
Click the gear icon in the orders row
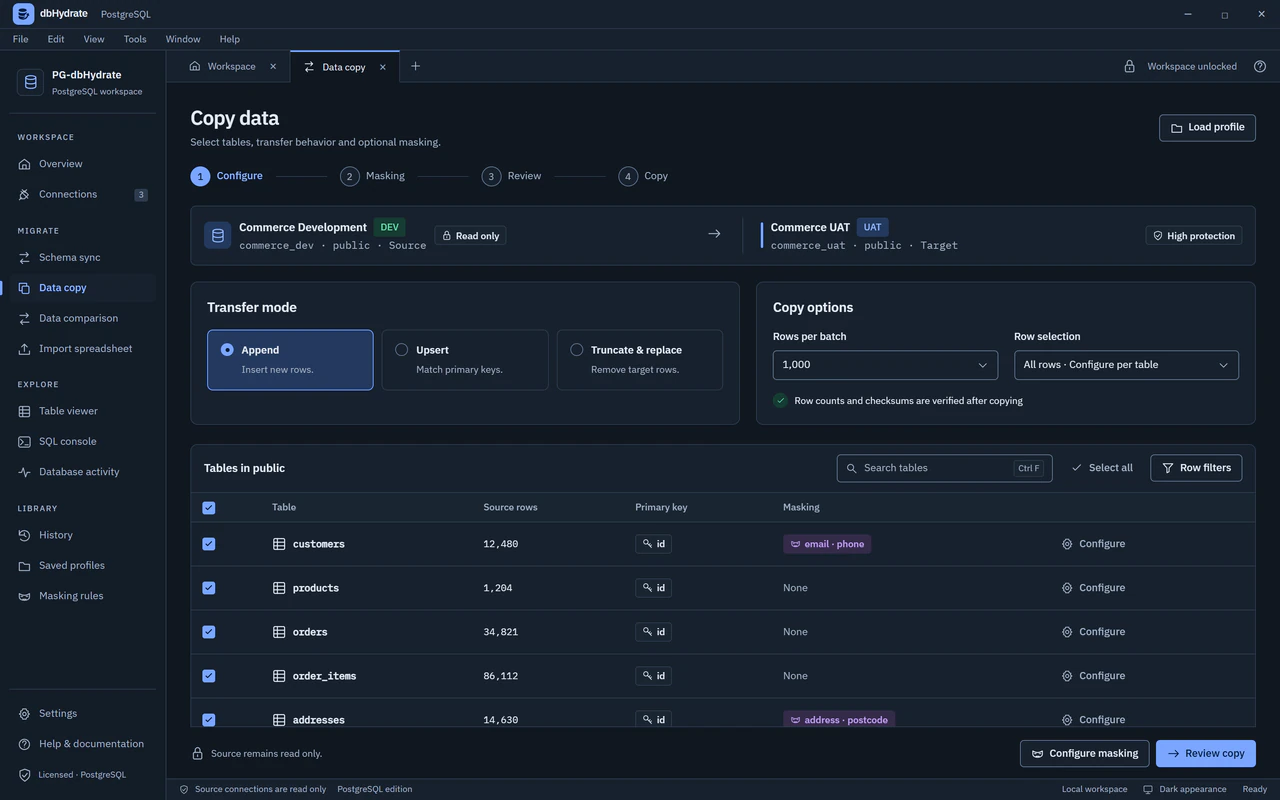tap(1067, 632)
